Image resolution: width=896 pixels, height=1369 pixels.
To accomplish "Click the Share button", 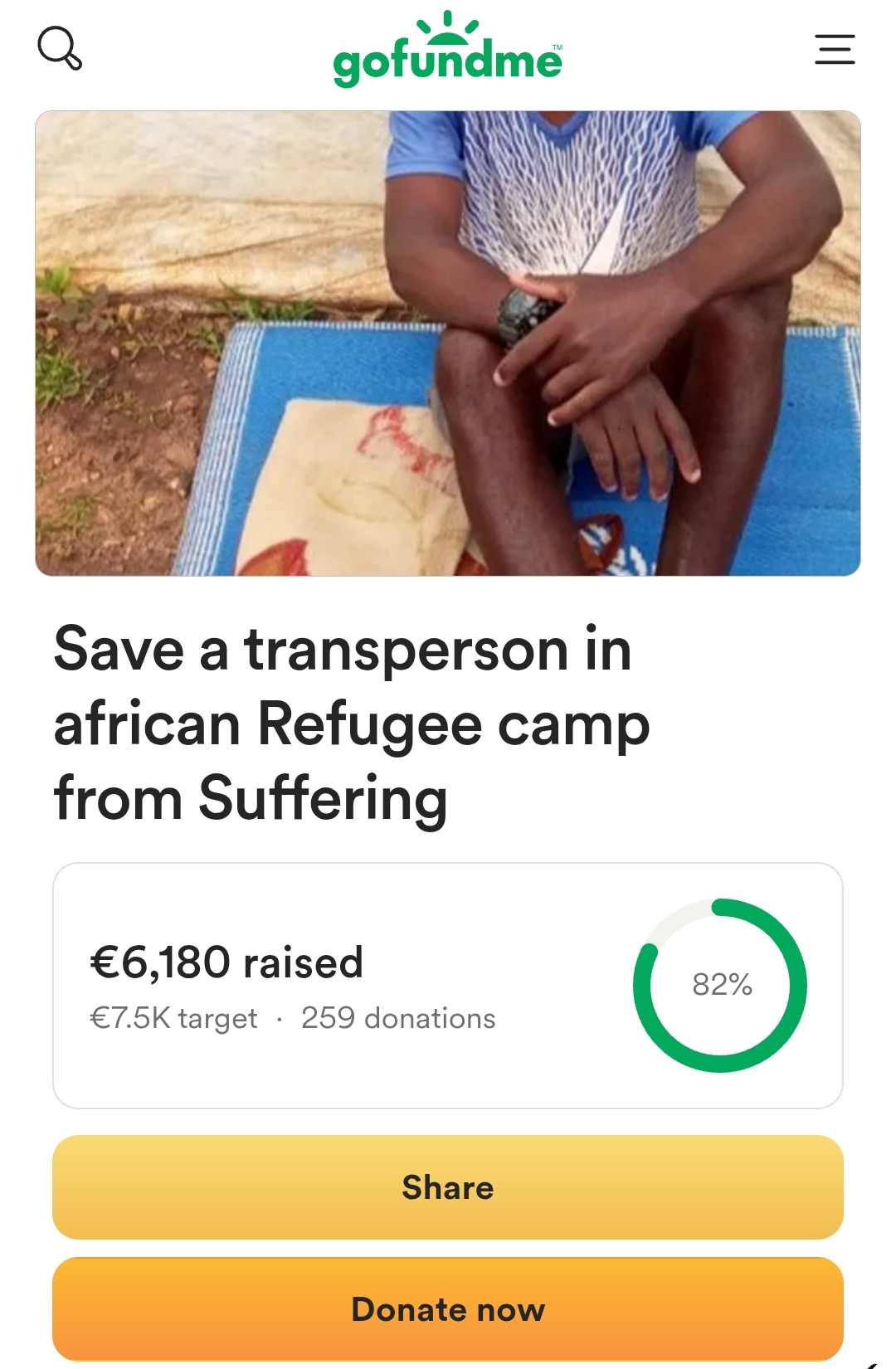I will (x=448, y=1187).
